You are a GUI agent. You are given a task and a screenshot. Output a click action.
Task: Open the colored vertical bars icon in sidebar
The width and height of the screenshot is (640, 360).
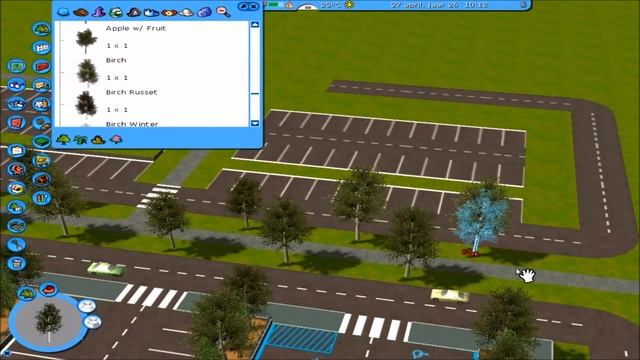[x=41, y=198]
